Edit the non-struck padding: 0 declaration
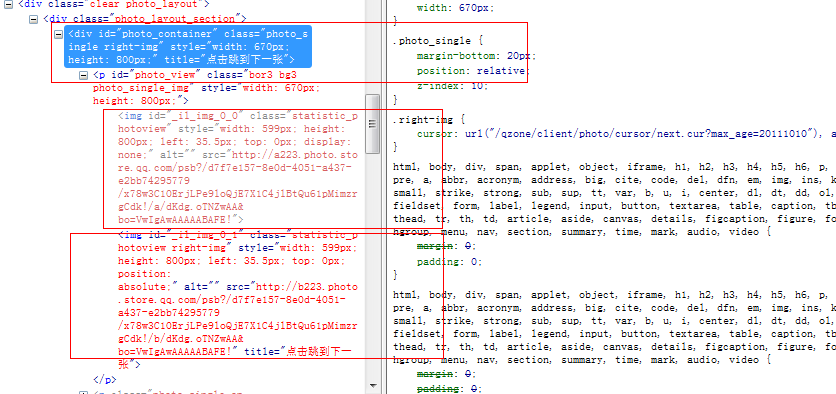 (449, 262)
